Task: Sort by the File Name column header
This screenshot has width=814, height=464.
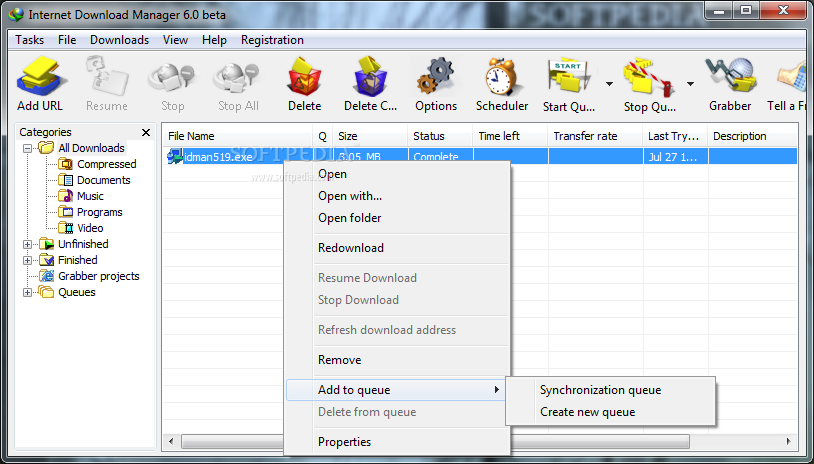Action: coord(237,136)
